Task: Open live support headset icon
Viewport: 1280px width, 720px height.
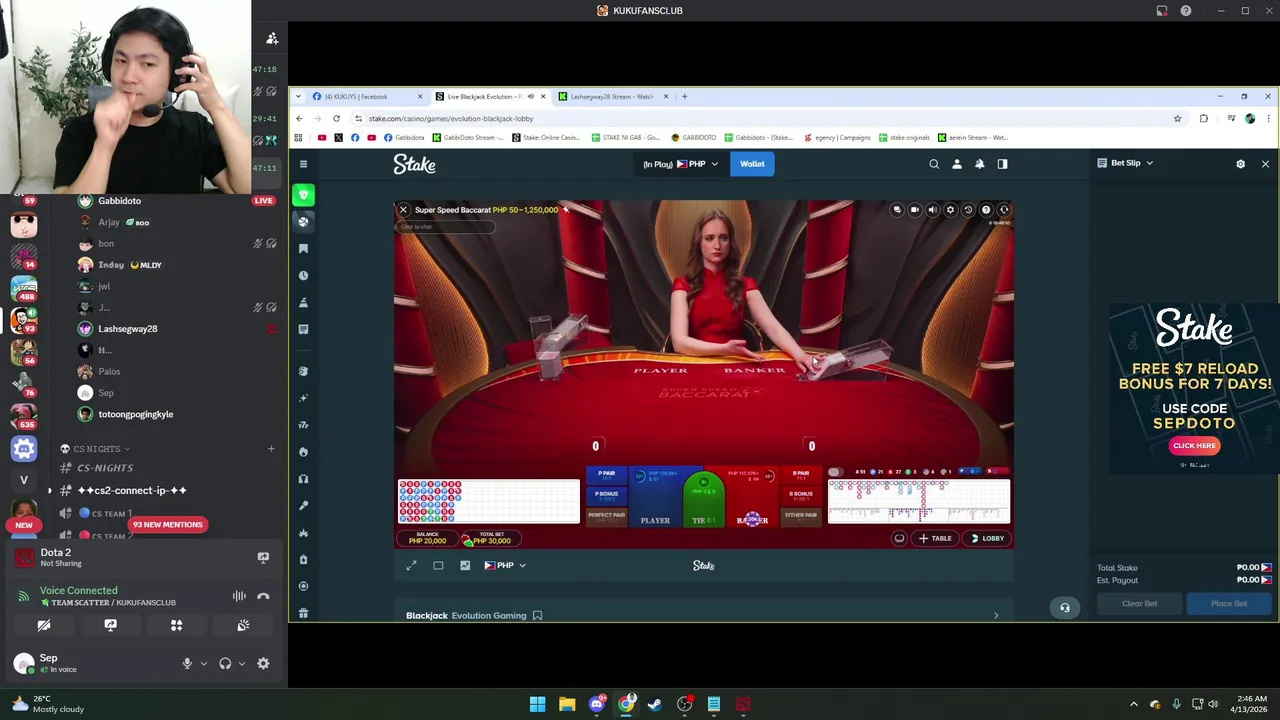Action: tap(1065, 607)
